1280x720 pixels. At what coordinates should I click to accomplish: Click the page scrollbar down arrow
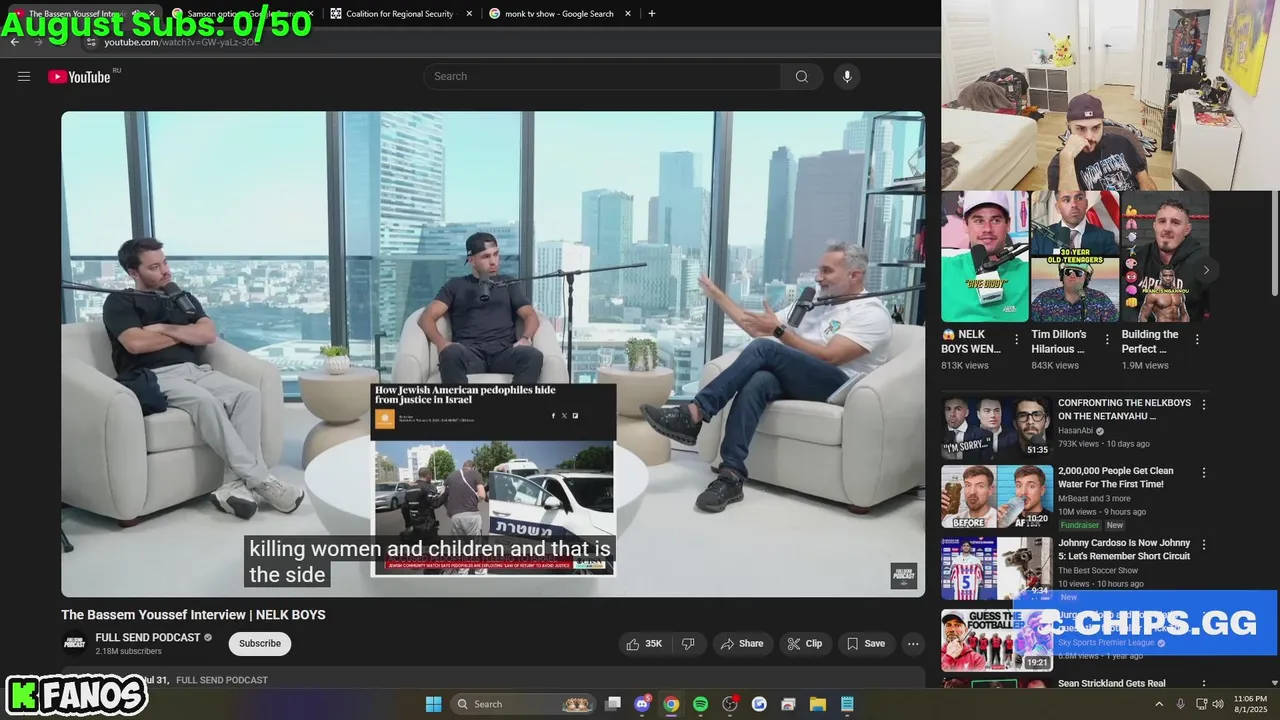tap(1274, 683)
